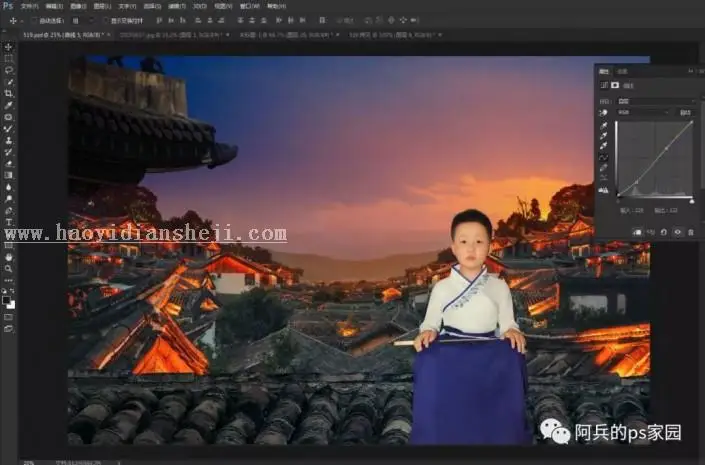
Task: Choose edit-points curve mode icon
Action: pos(603,157)
